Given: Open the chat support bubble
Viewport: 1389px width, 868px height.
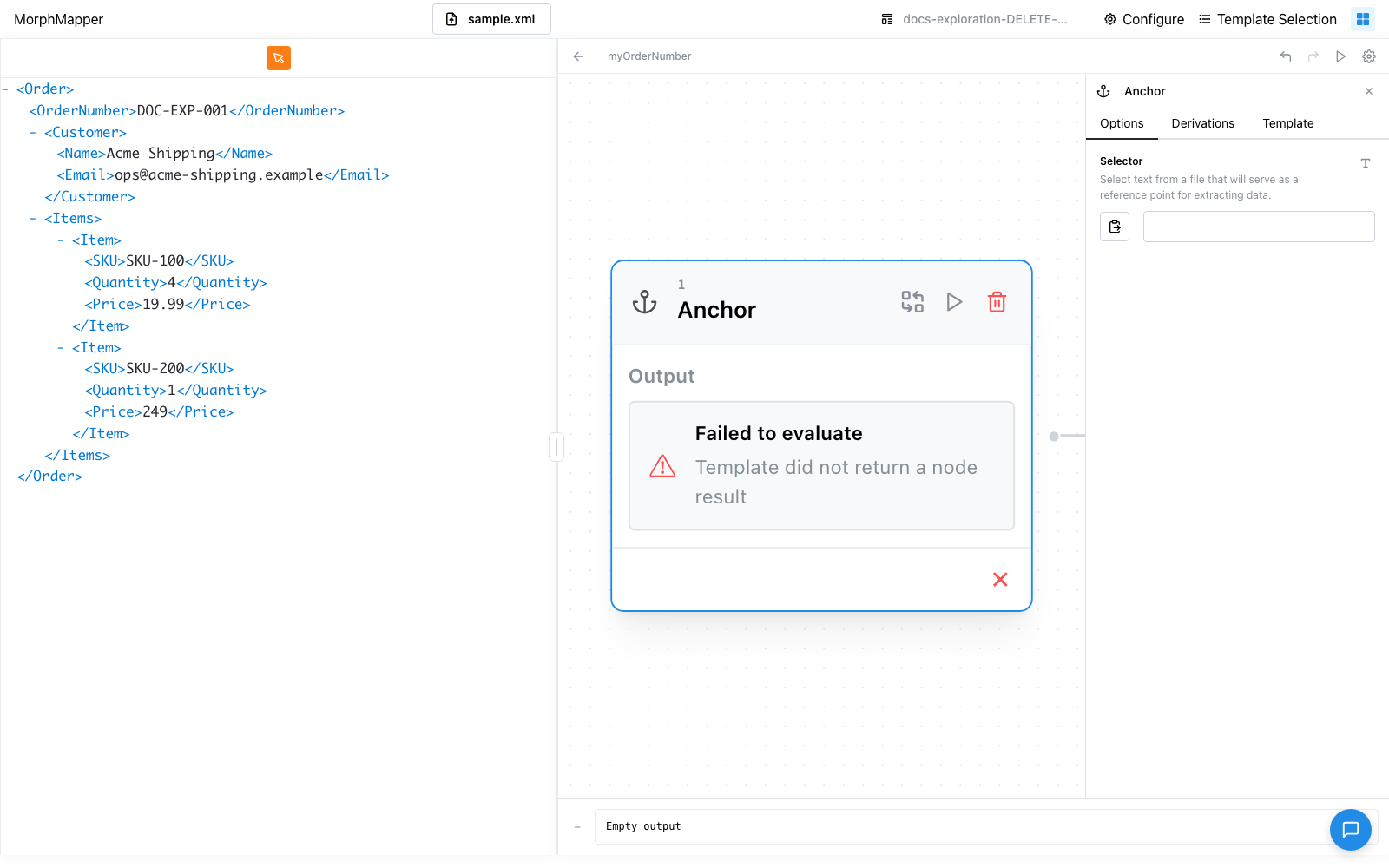Looking at the screenshot, I should (1351, 830).
